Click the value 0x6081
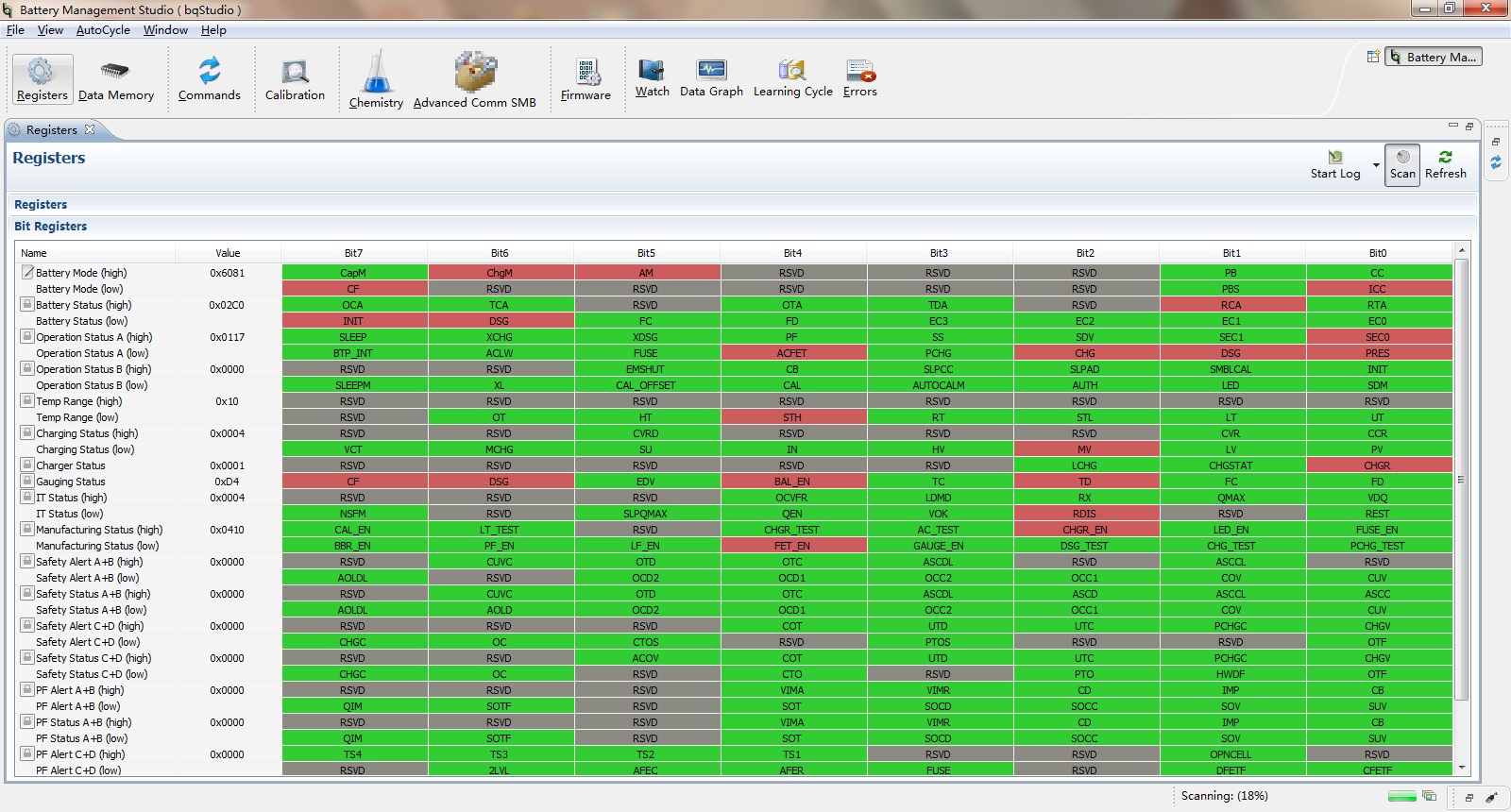Screen dimensions: 1511x812 [228, 273]
